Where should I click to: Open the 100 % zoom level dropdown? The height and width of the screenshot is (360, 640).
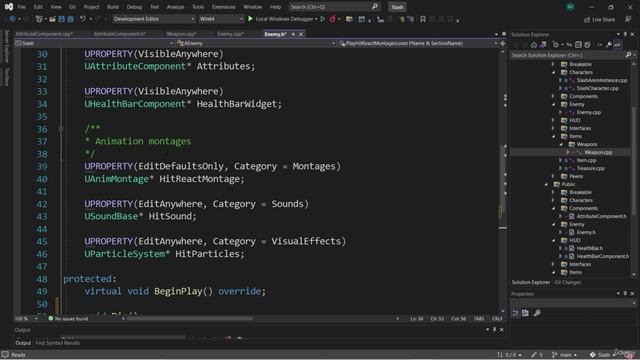(x=26, y=318)
